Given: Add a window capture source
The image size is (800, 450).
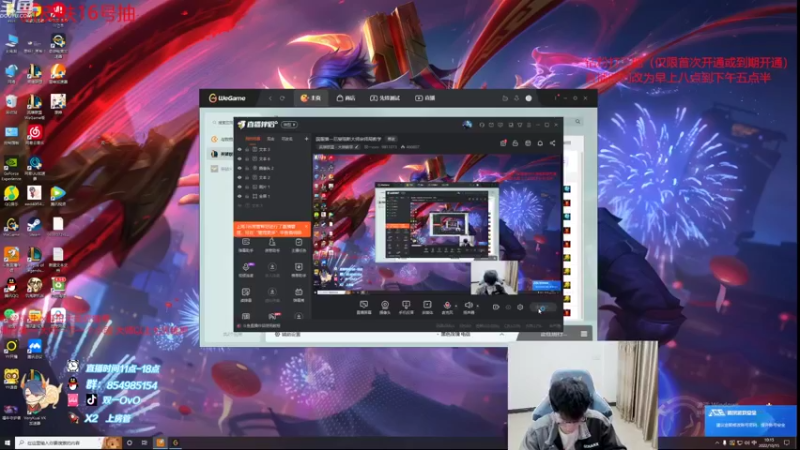Looking at the screenshot, I should pyautogui.click(x=427, y=307).
